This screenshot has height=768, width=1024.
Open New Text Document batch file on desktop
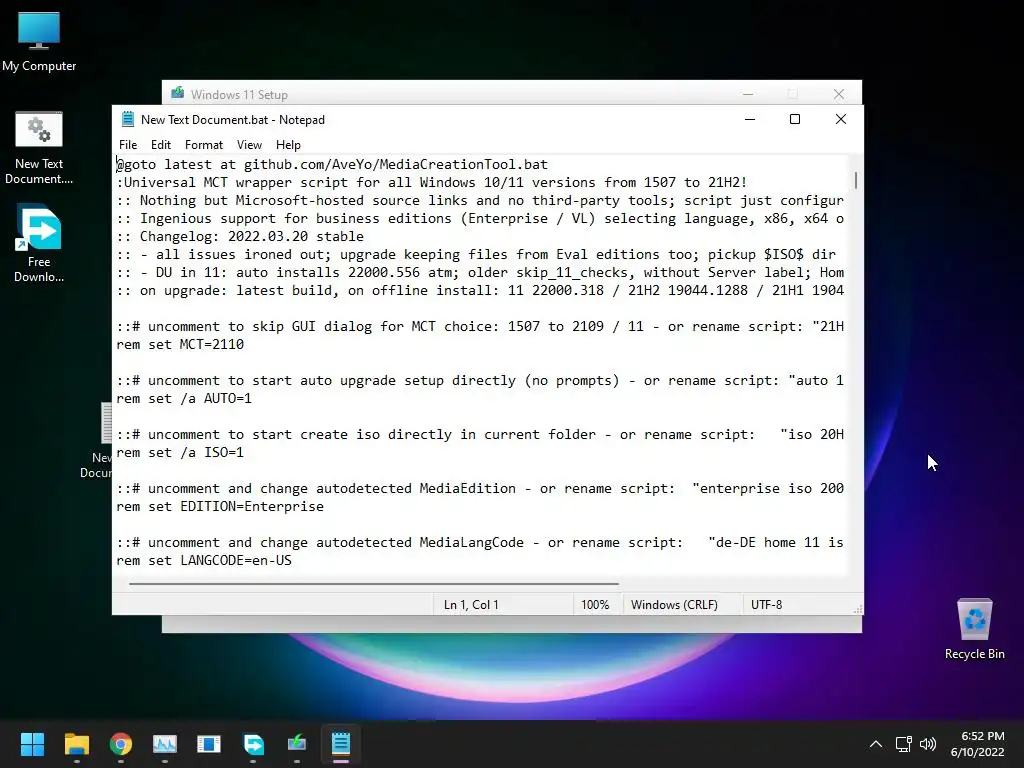(39, 148)
